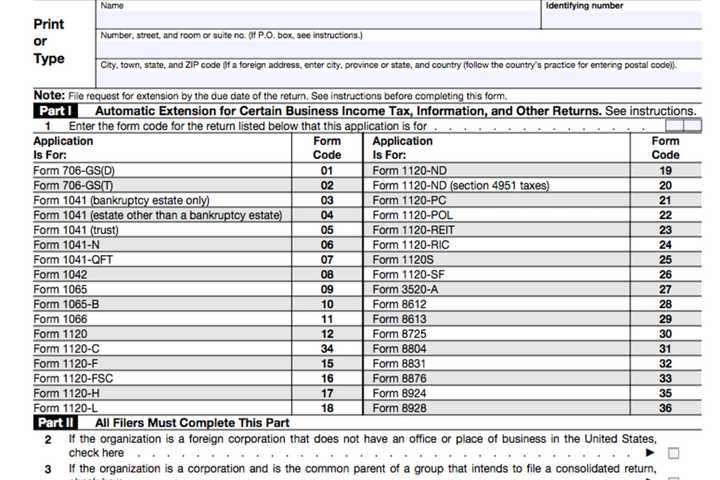Click 'All Filers Must Complete This Part' heading
Screen dimensions: 720x480
[x=192, y=423]
